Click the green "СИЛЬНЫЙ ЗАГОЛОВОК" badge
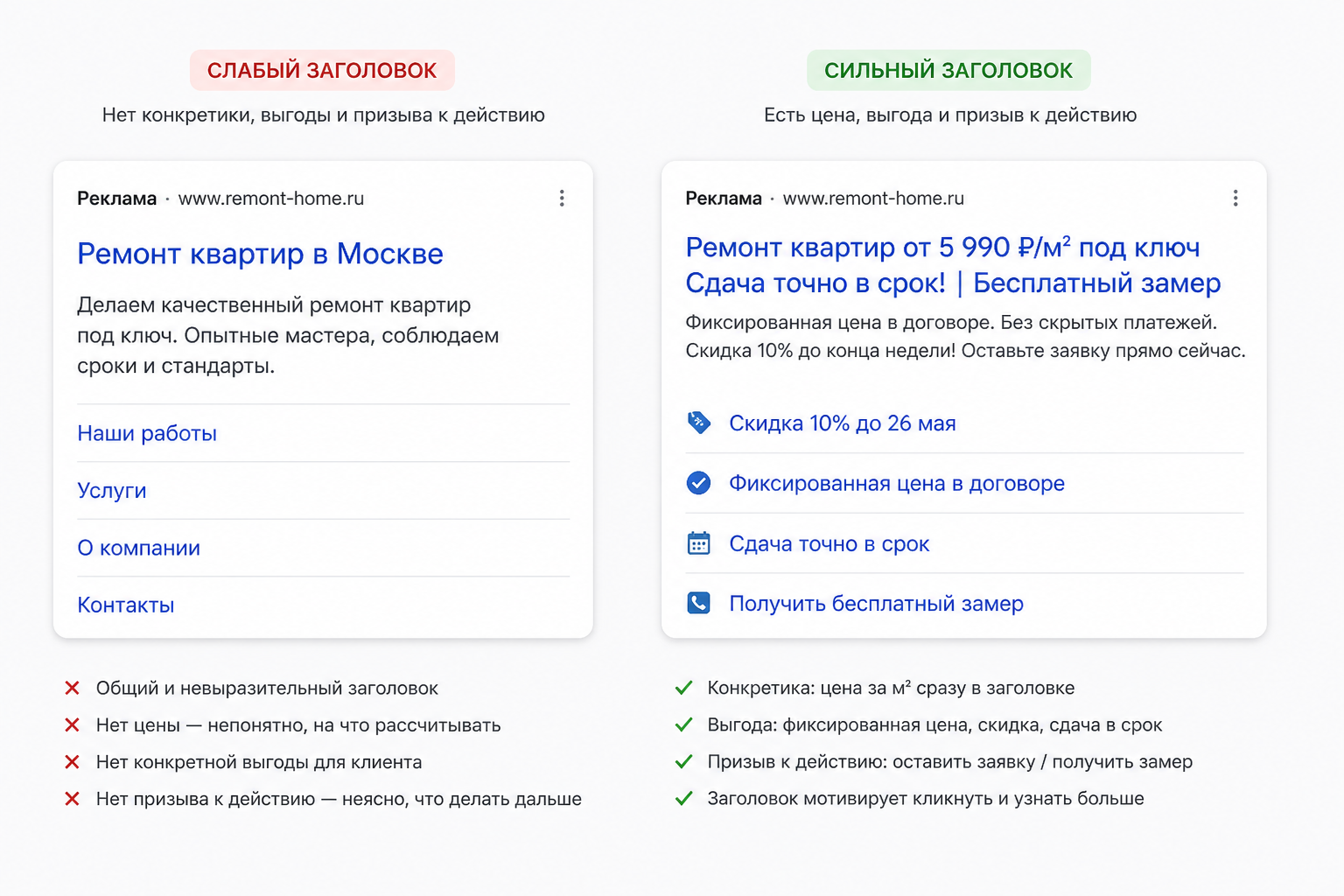 (948, 70)
